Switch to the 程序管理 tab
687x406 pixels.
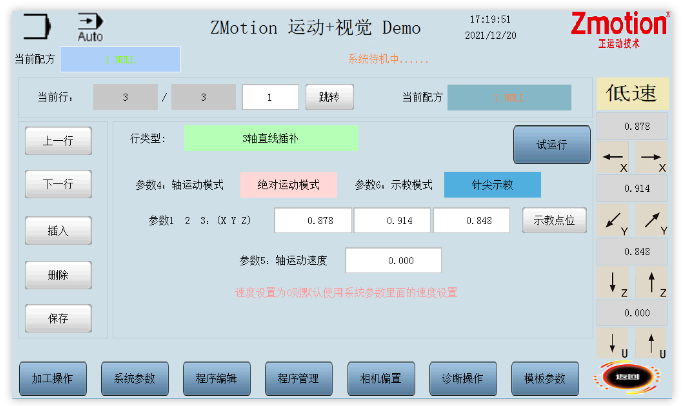298,378
